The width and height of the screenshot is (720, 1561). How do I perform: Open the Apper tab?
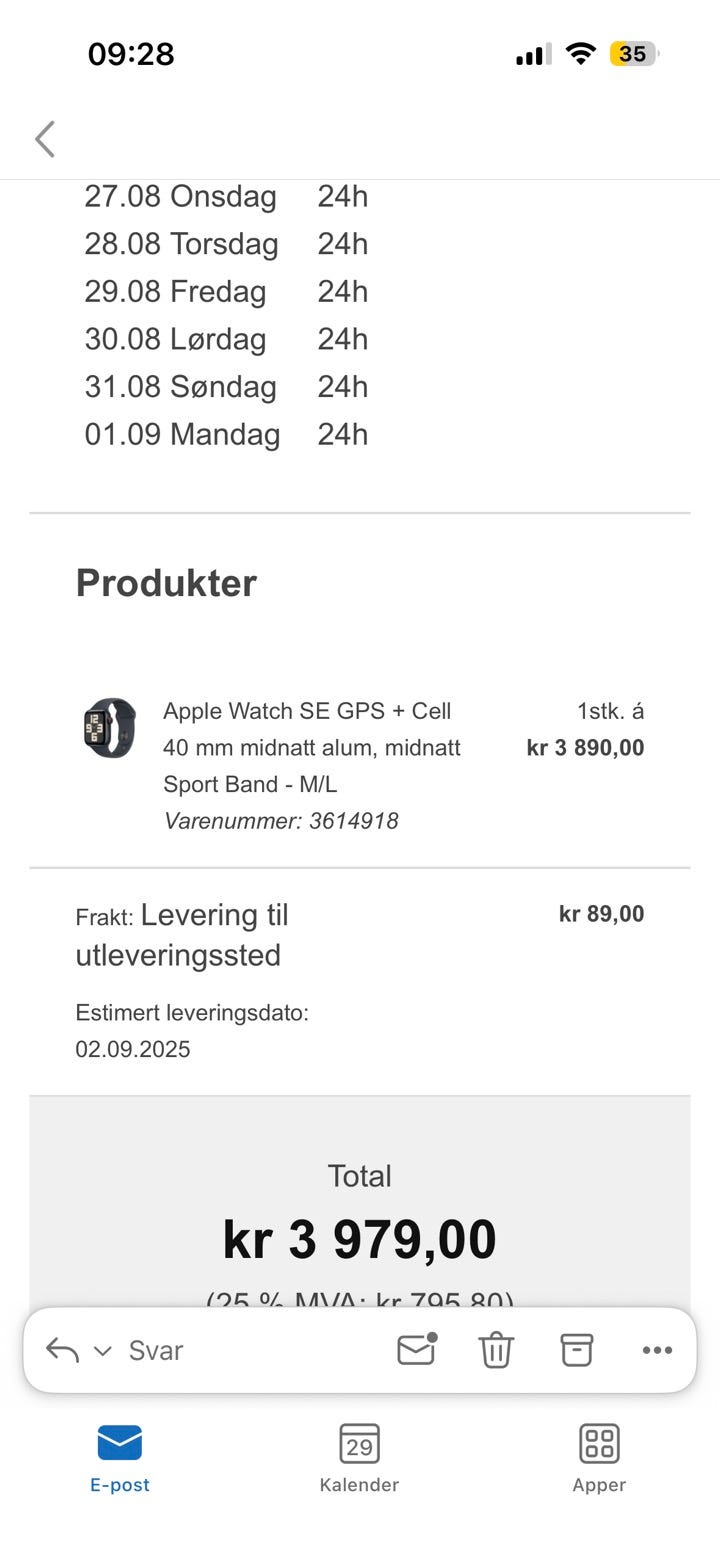599,1457
